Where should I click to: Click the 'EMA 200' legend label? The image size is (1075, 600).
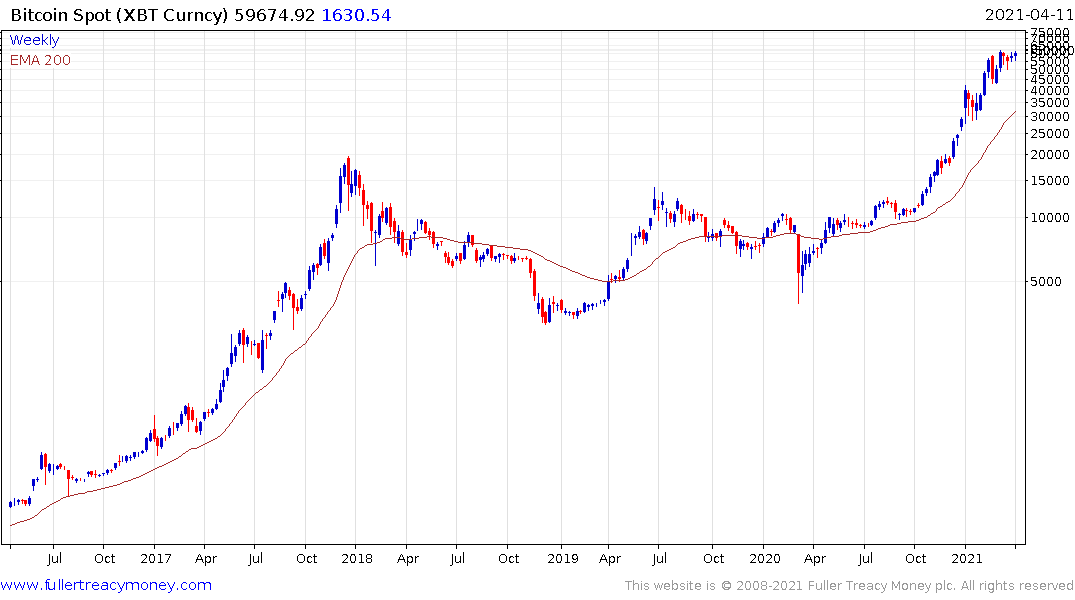(x=40, y=60)
